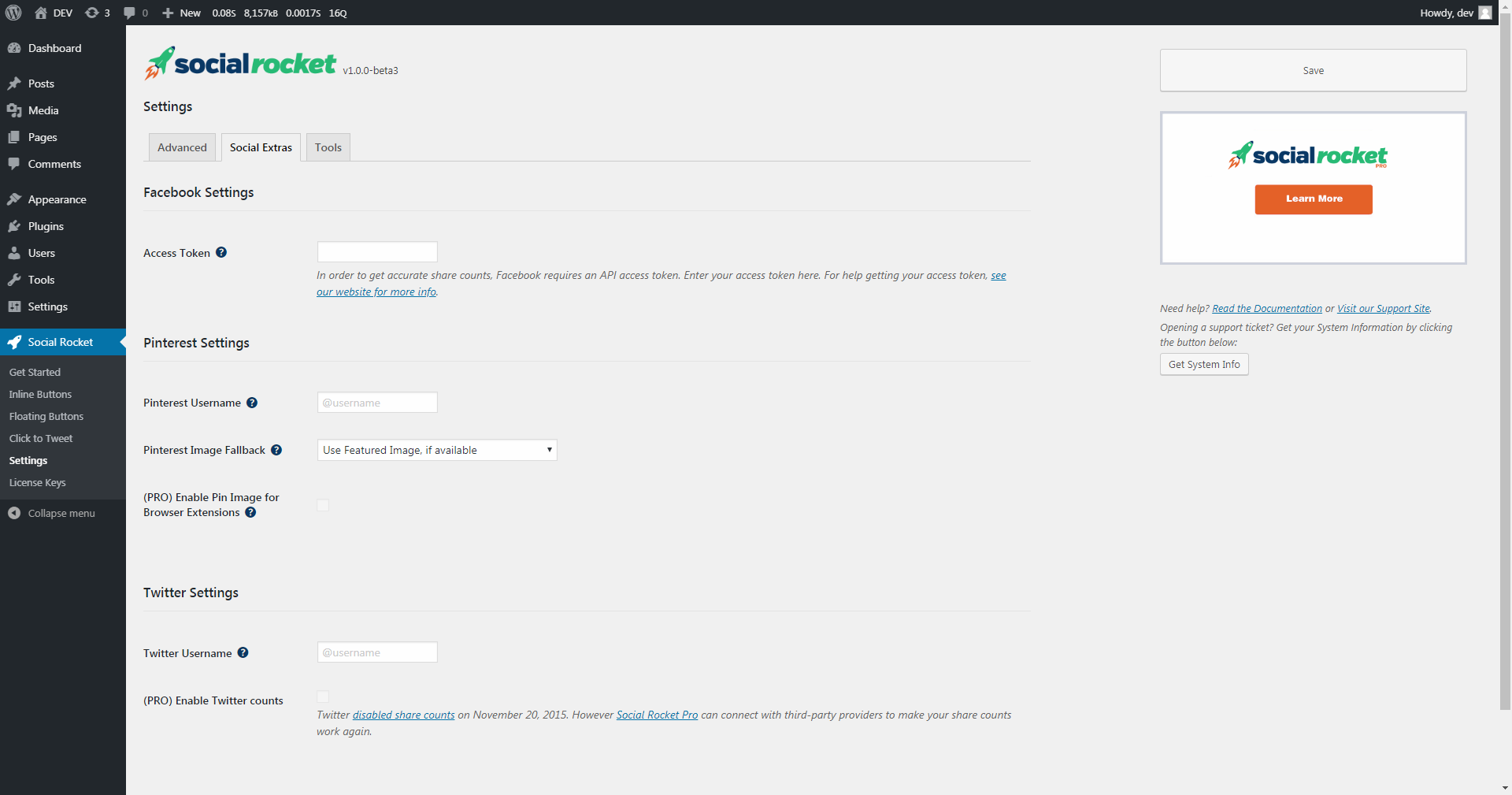Toggle the Enable Twitter counts checkbox

[x=323, y=697]
